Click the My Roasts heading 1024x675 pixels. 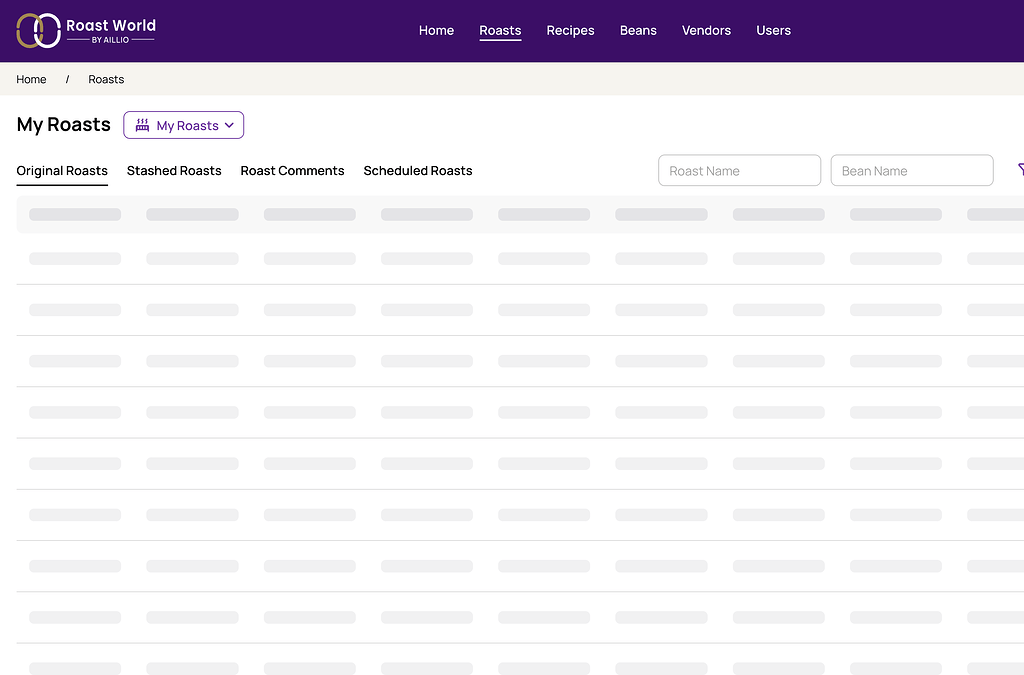(x=63, y=124)
